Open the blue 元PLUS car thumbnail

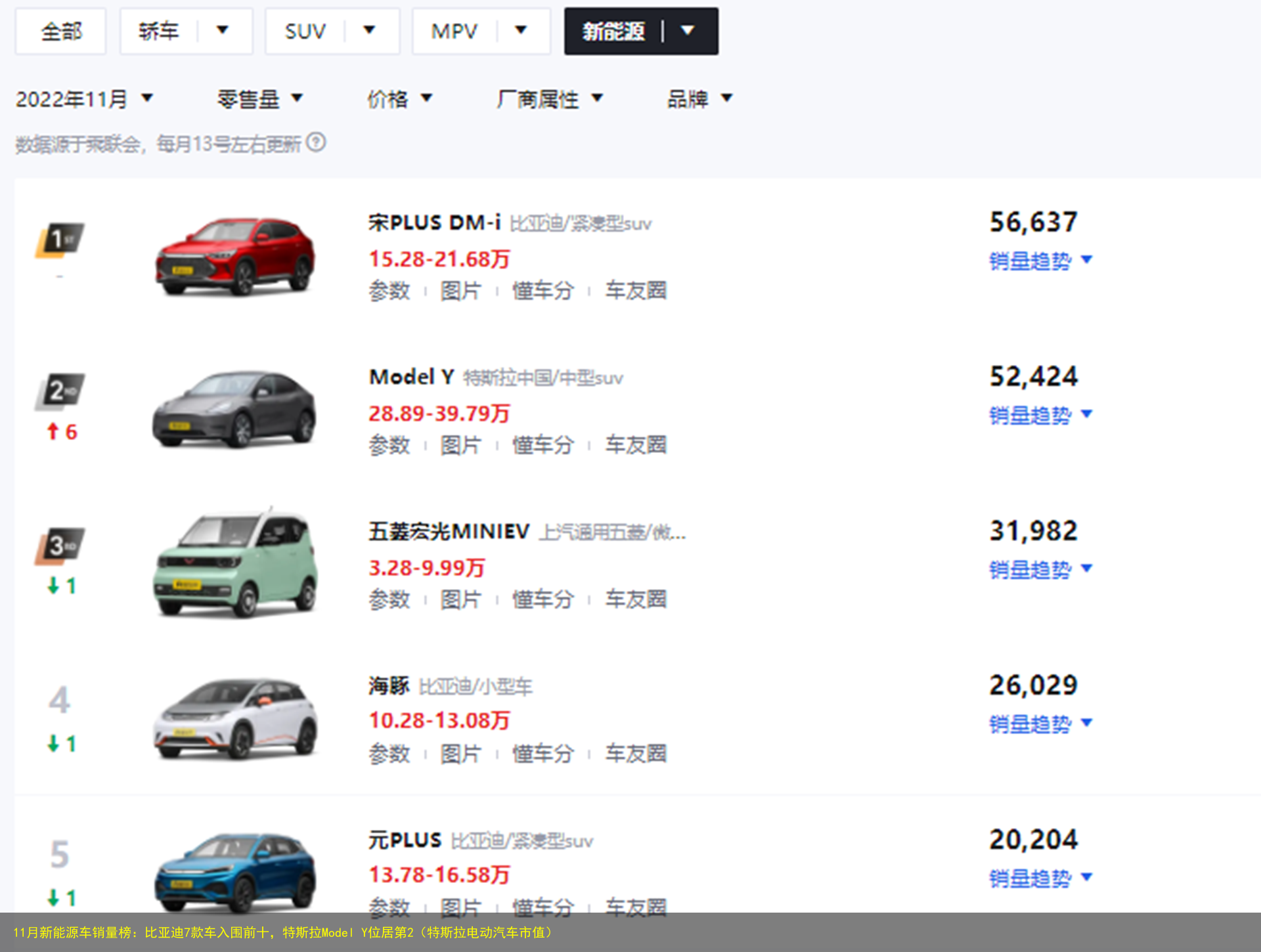[235, 873]
